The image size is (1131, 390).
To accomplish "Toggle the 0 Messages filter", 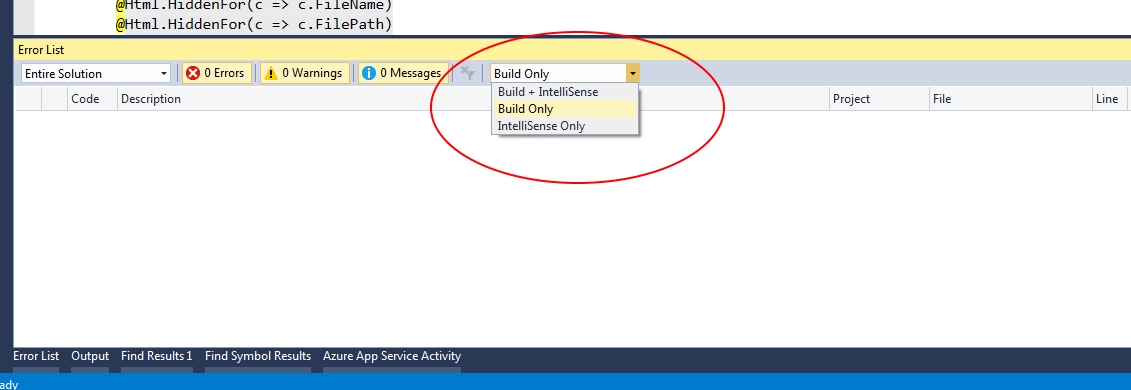I will 402,73.
